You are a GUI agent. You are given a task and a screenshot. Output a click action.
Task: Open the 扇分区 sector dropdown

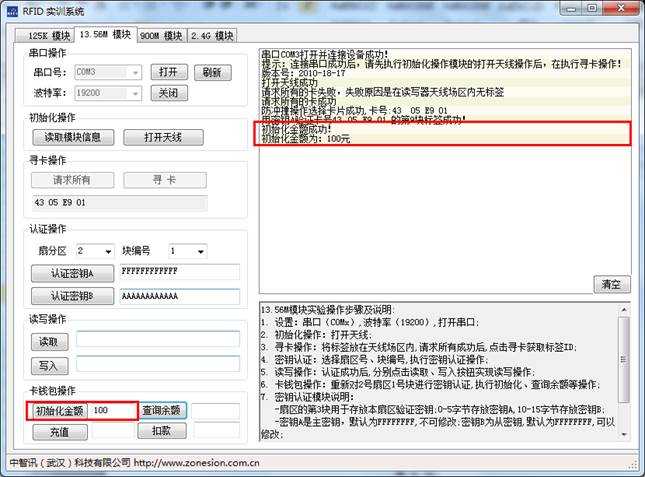click(106, 251)
